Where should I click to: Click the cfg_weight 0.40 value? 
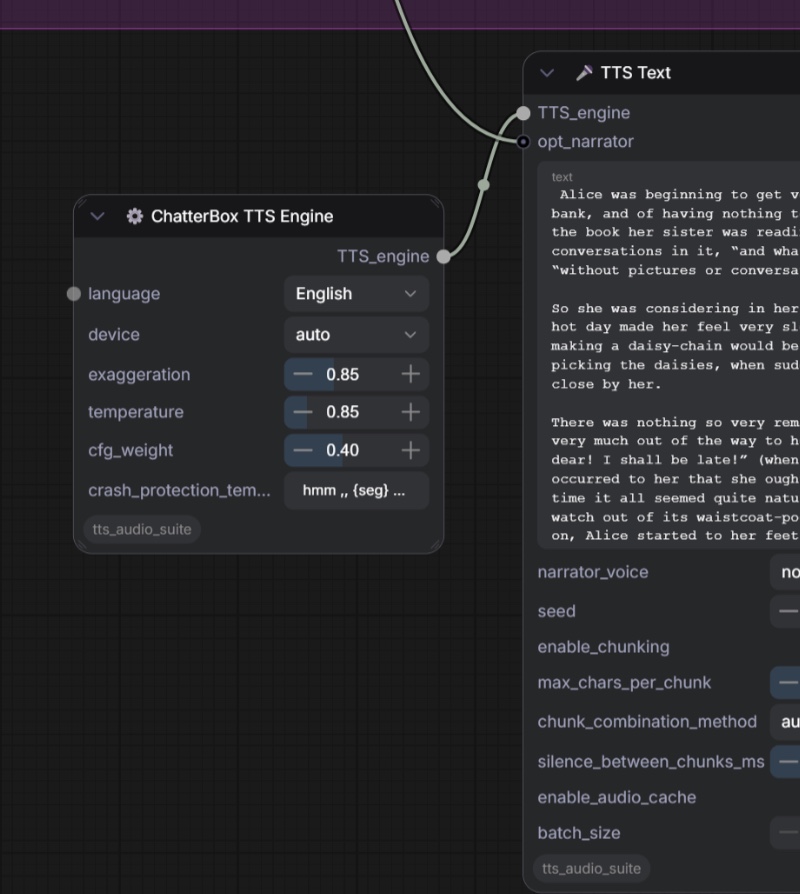(x=343, y=450)
